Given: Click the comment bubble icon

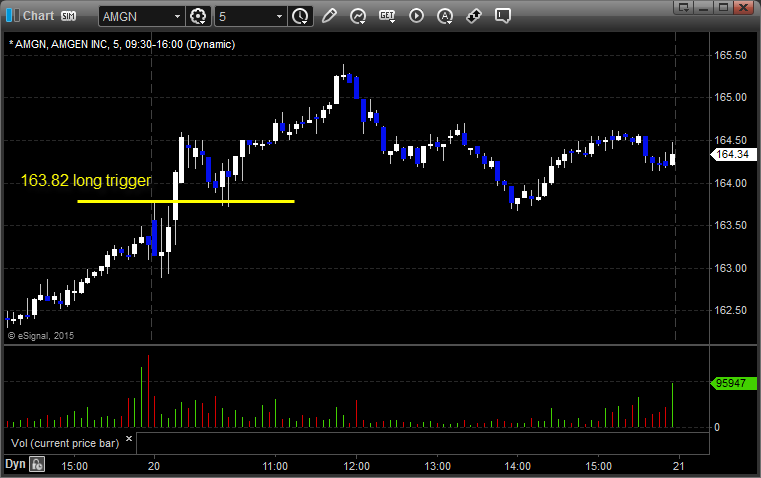Looking at the screenshot, I should click(x=502, y=16).
